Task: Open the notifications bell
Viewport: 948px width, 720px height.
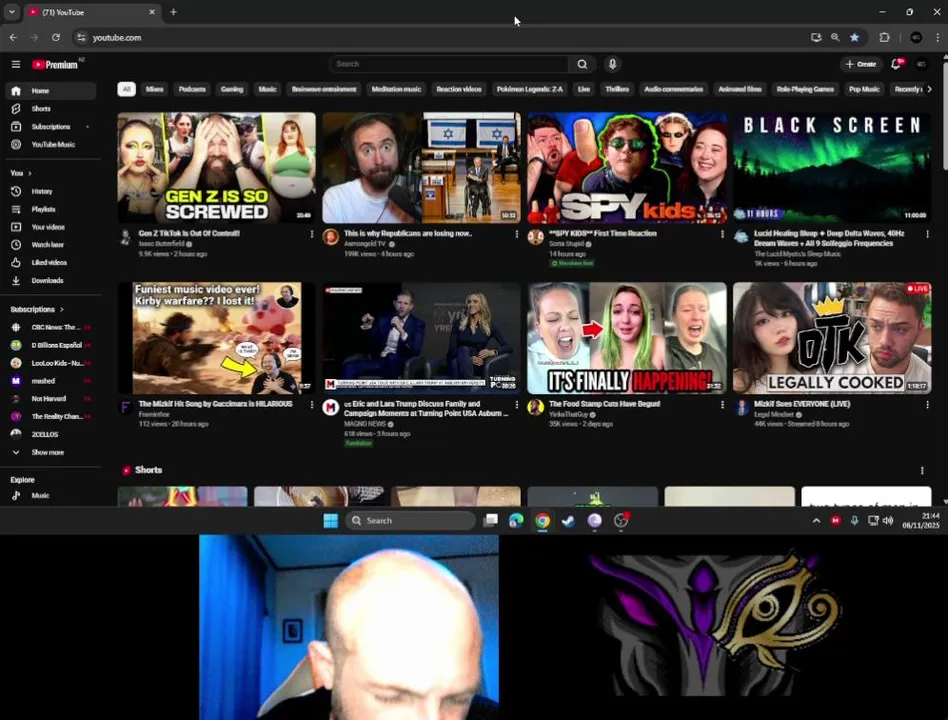Action: tap(896, 64)
